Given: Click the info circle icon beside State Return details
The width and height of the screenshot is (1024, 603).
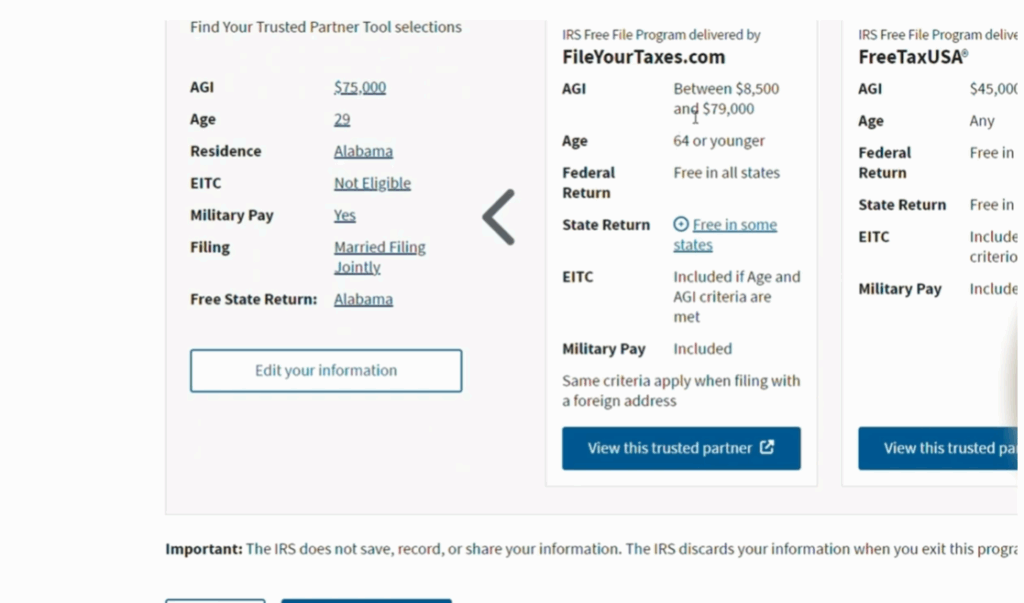Looking at the screenshot, I should click(x=681, y=224).
